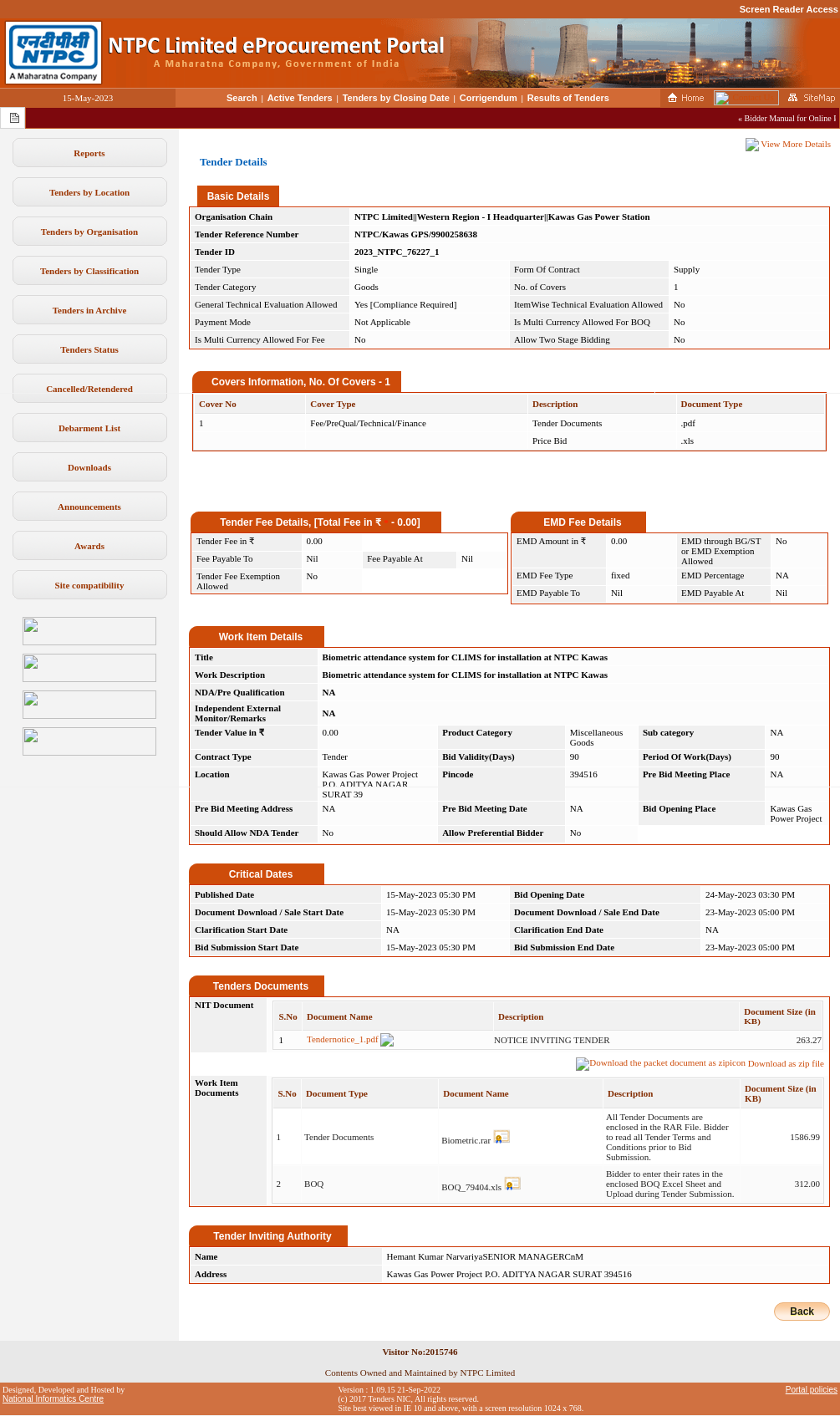Click the NTPC logo

tap(54, 53)
